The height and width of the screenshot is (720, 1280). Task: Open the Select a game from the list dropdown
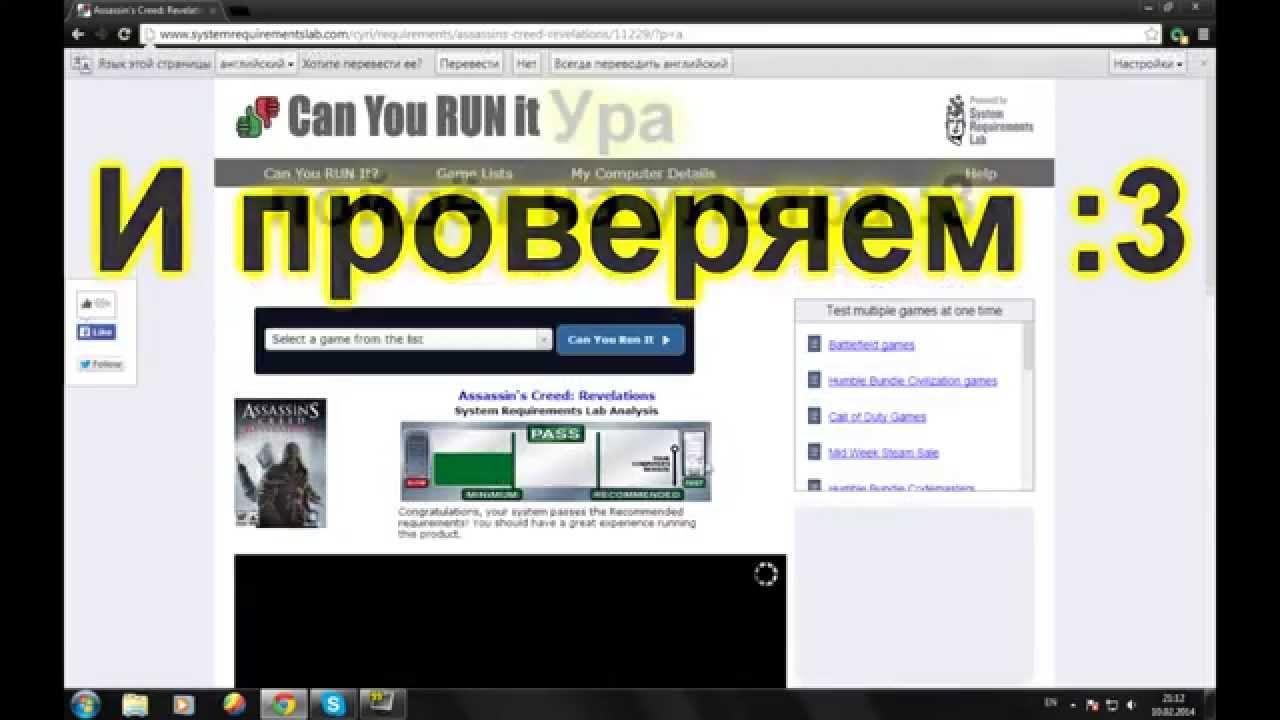point(408,339)
